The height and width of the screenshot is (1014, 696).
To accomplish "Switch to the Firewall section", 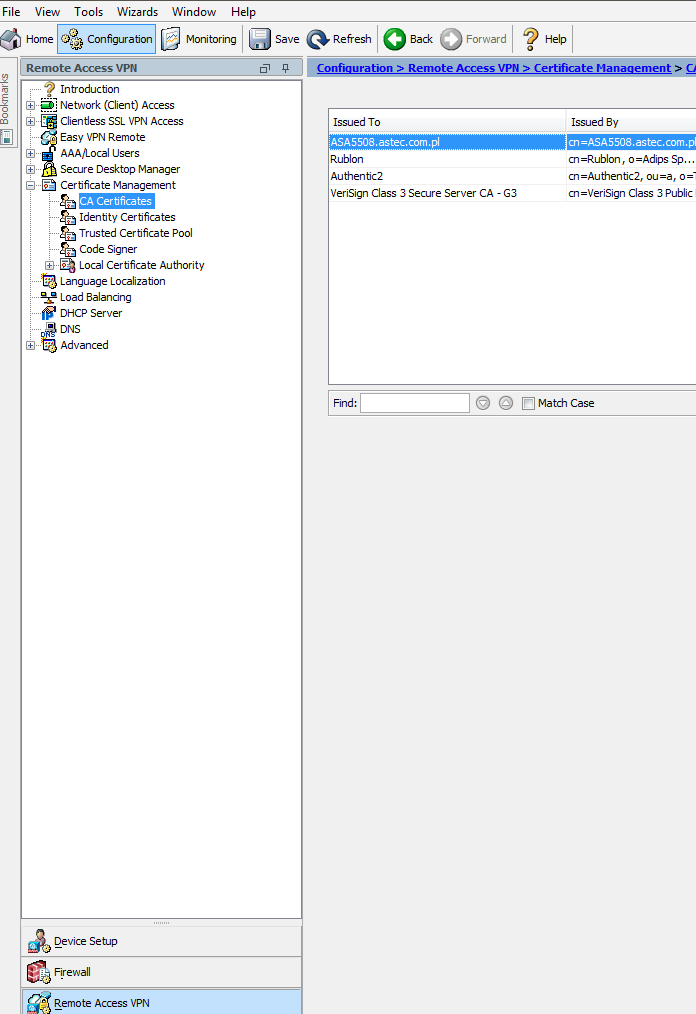I will [x=72, y=972].
